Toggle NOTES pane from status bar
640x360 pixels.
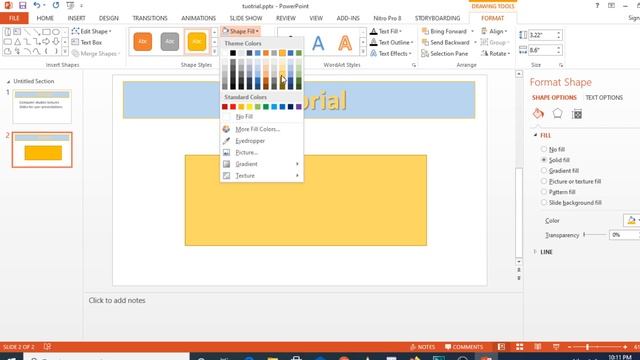point(422,347)
